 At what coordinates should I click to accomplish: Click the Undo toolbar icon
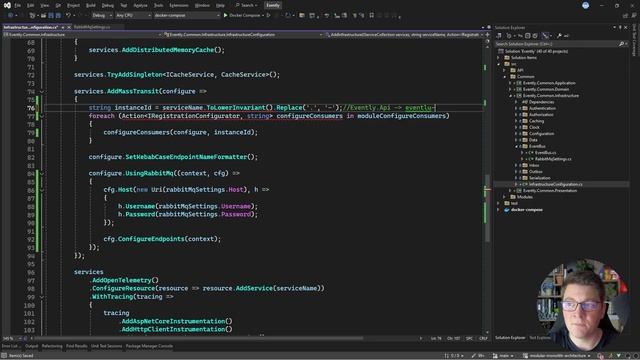coord(69,16)
